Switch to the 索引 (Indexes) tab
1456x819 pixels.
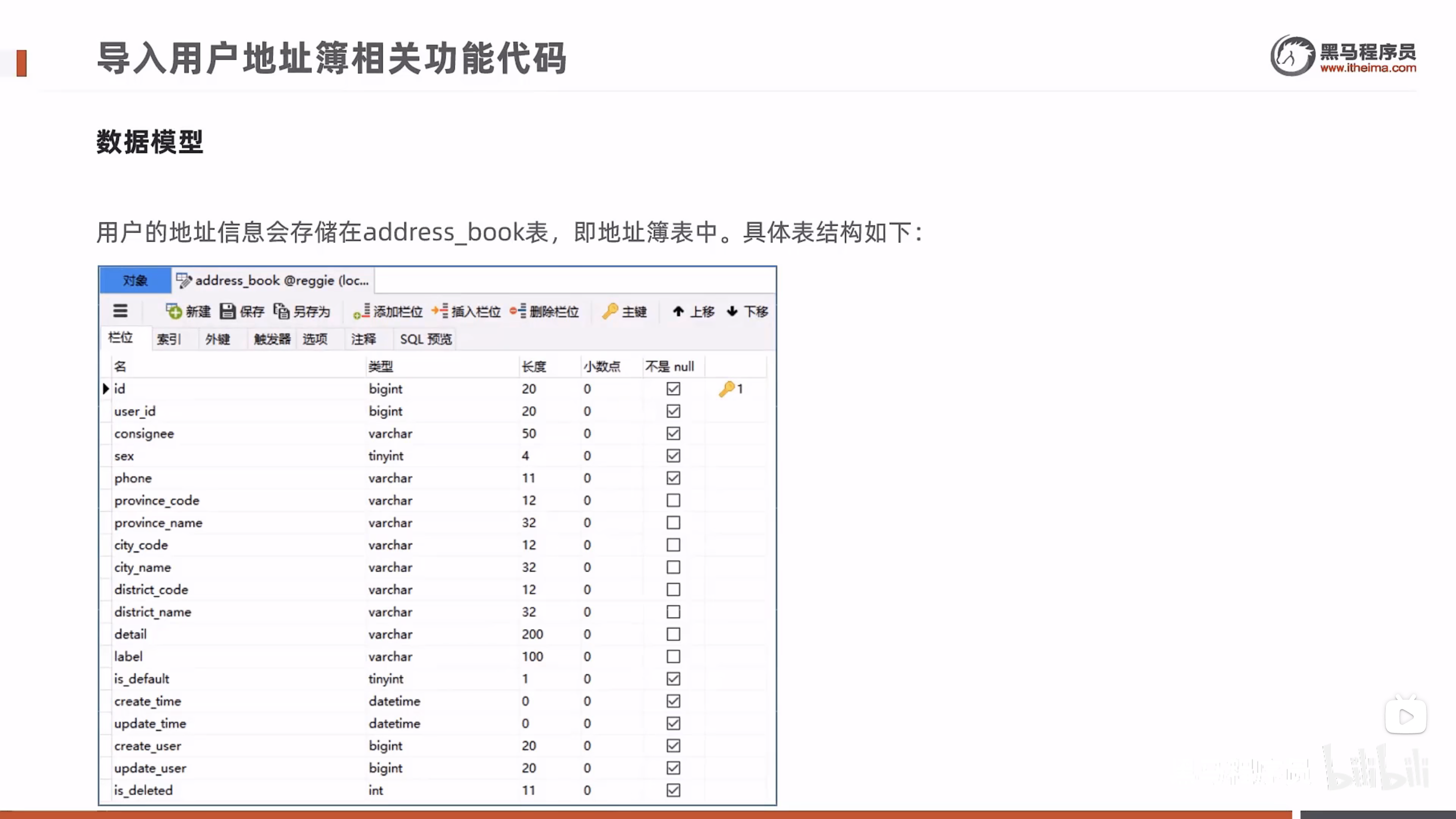coord(168,339)
